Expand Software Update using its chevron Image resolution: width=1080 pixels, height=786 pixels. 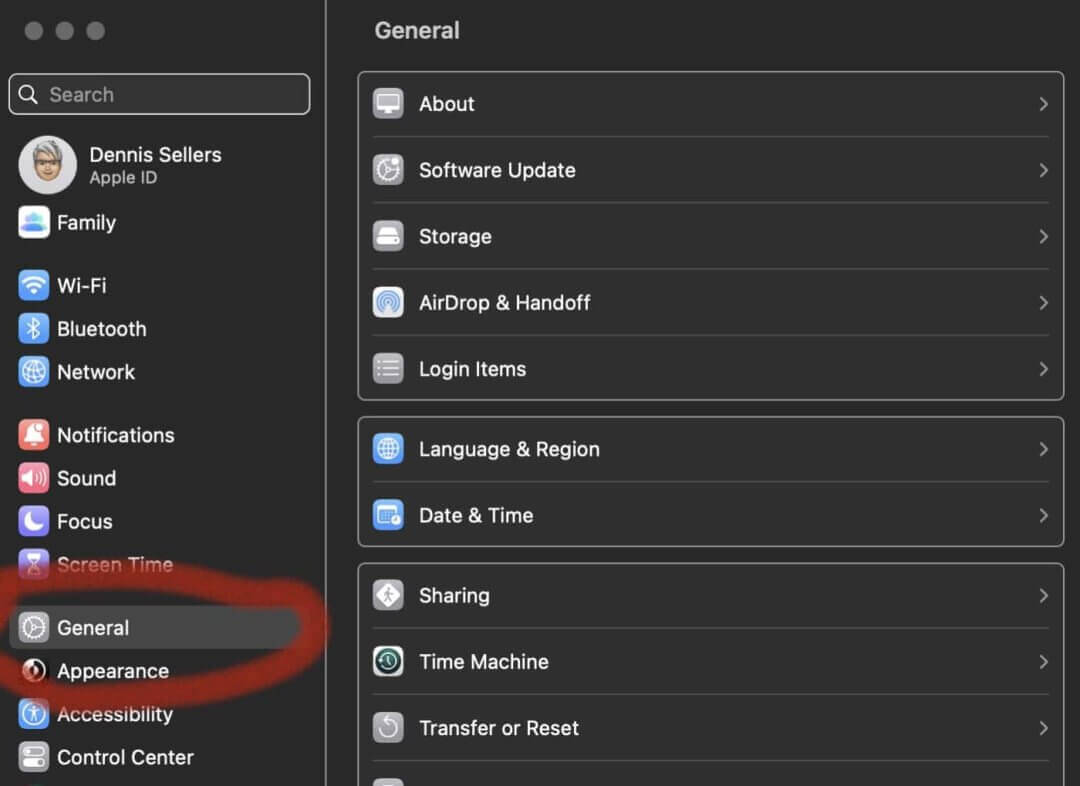(1043, 170)
